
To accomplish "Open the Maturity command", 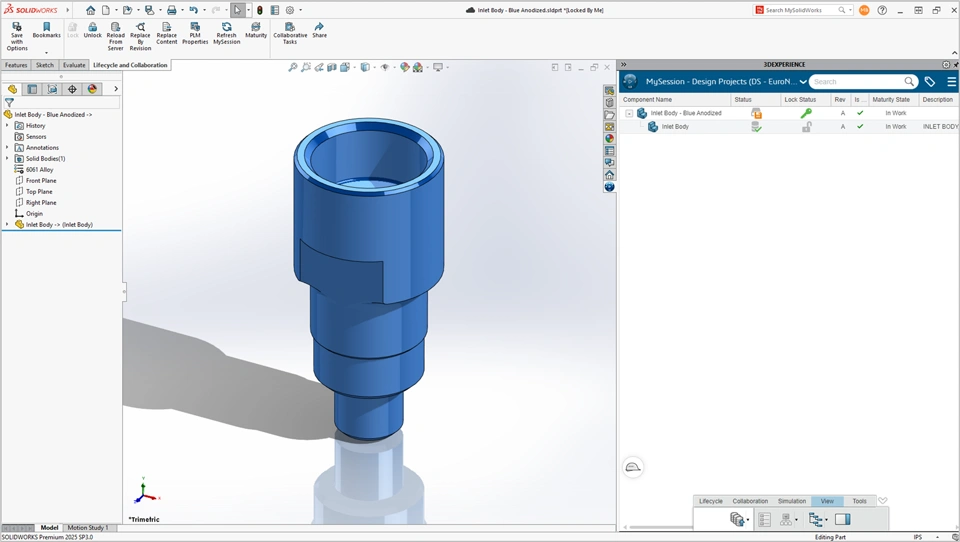I will (256, 31).
